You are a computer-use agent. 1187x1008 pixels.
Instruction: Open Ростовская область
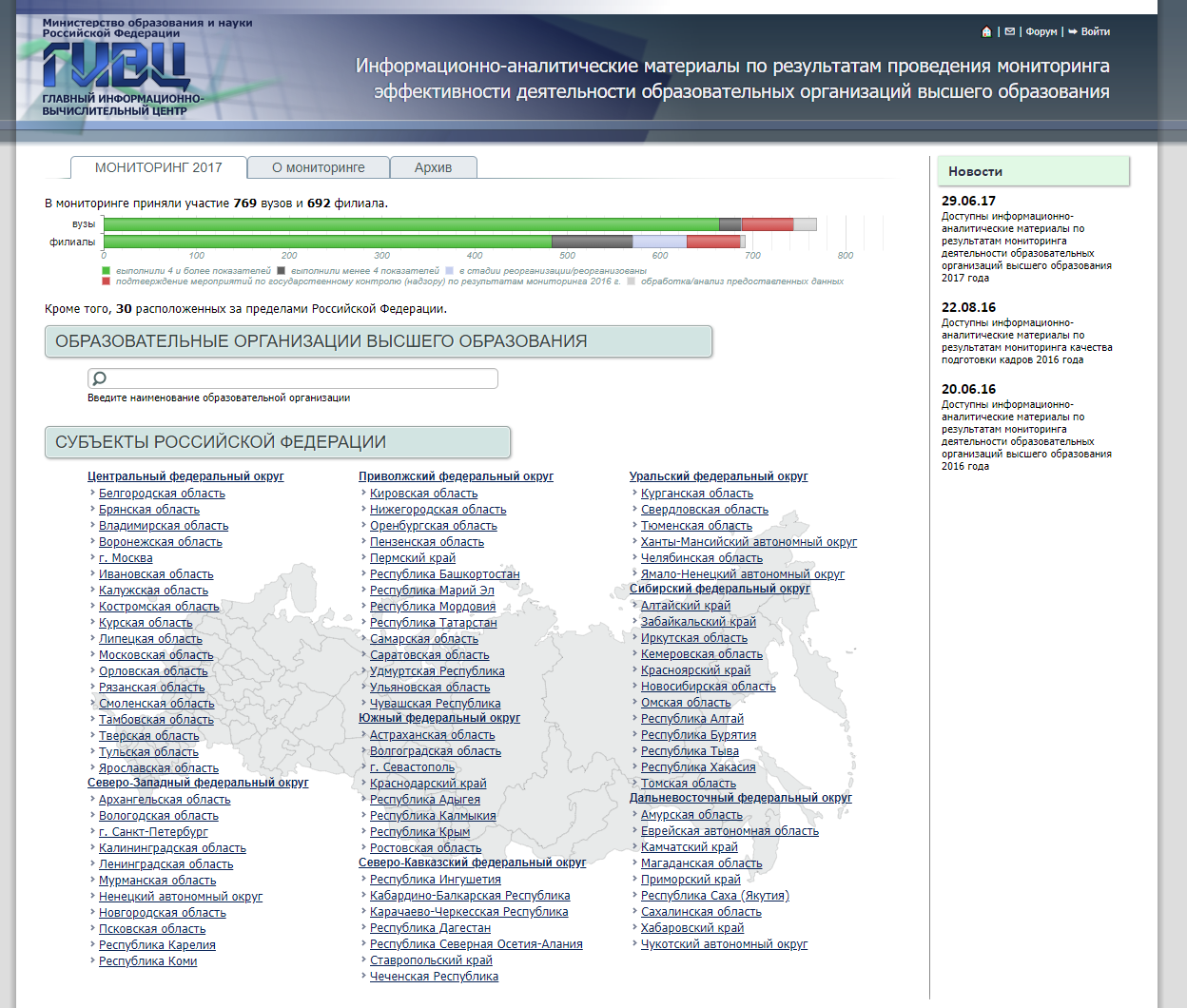coord(426,848)
